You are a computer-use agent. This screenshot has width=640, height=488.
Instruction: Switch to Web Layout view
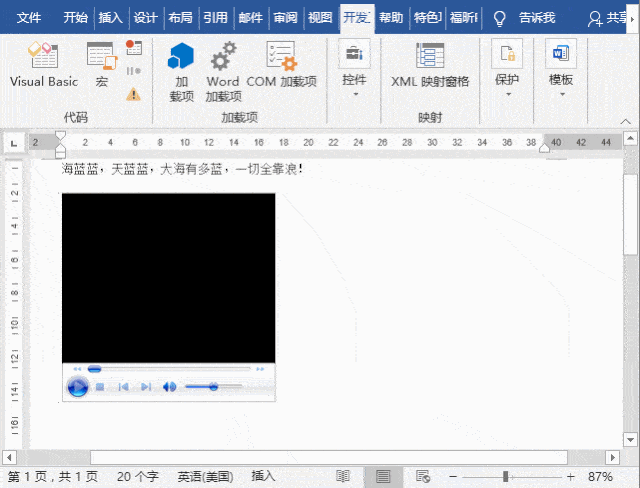tap(423, 477)
